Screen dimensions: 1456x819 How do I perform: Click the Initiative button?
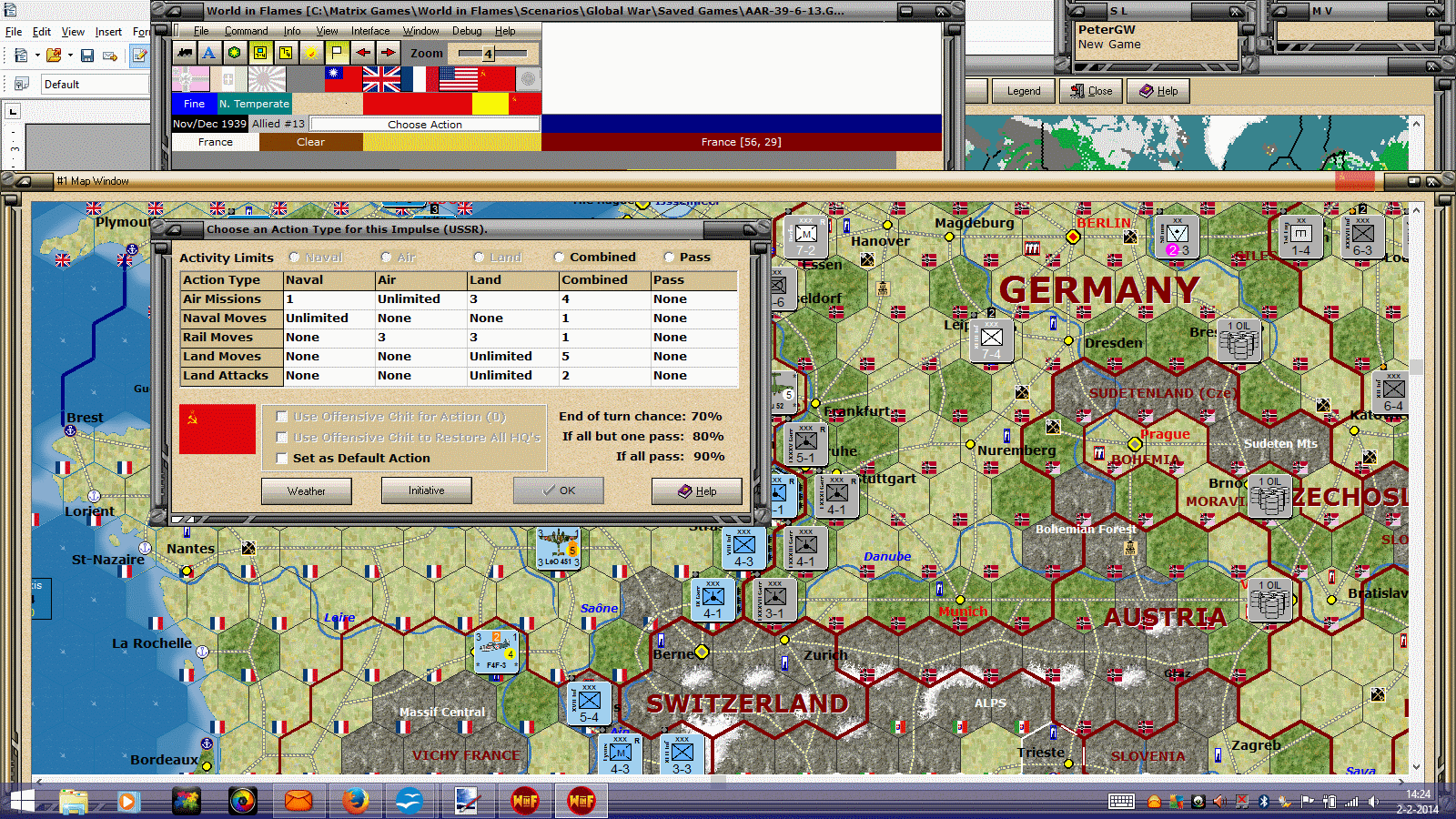coord(427,490)
